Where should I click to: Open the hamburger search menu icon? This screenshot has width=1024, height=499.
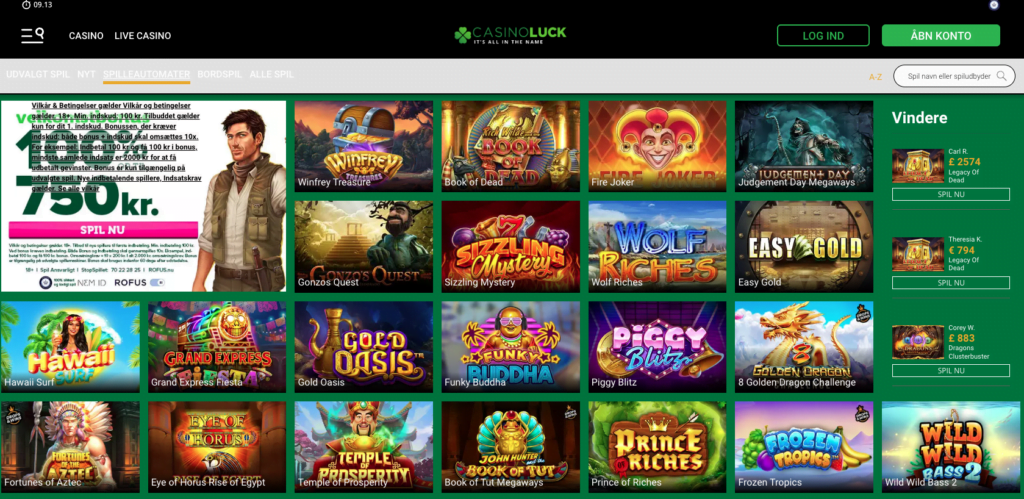tap(32, 35)
